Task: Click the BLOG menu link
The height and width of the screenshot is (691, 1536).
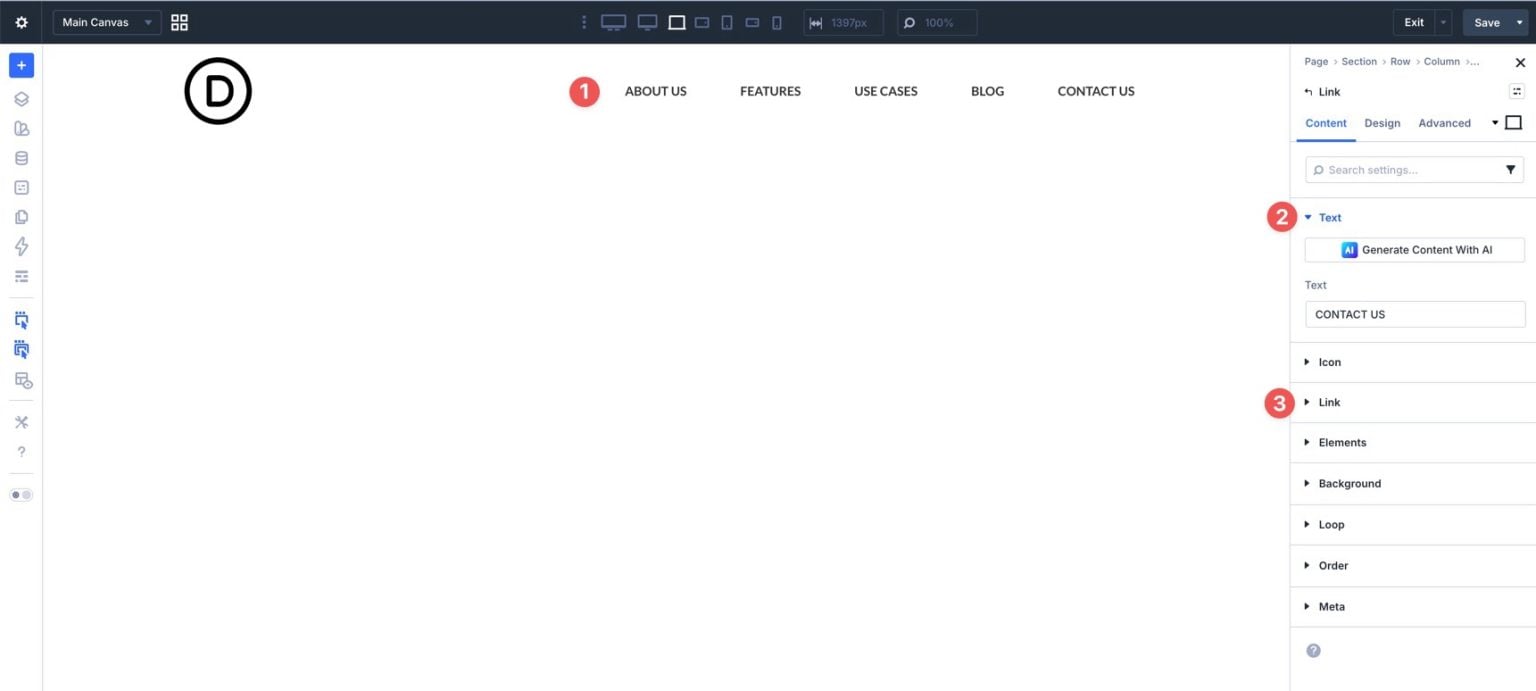Action: tap(987, 91)
